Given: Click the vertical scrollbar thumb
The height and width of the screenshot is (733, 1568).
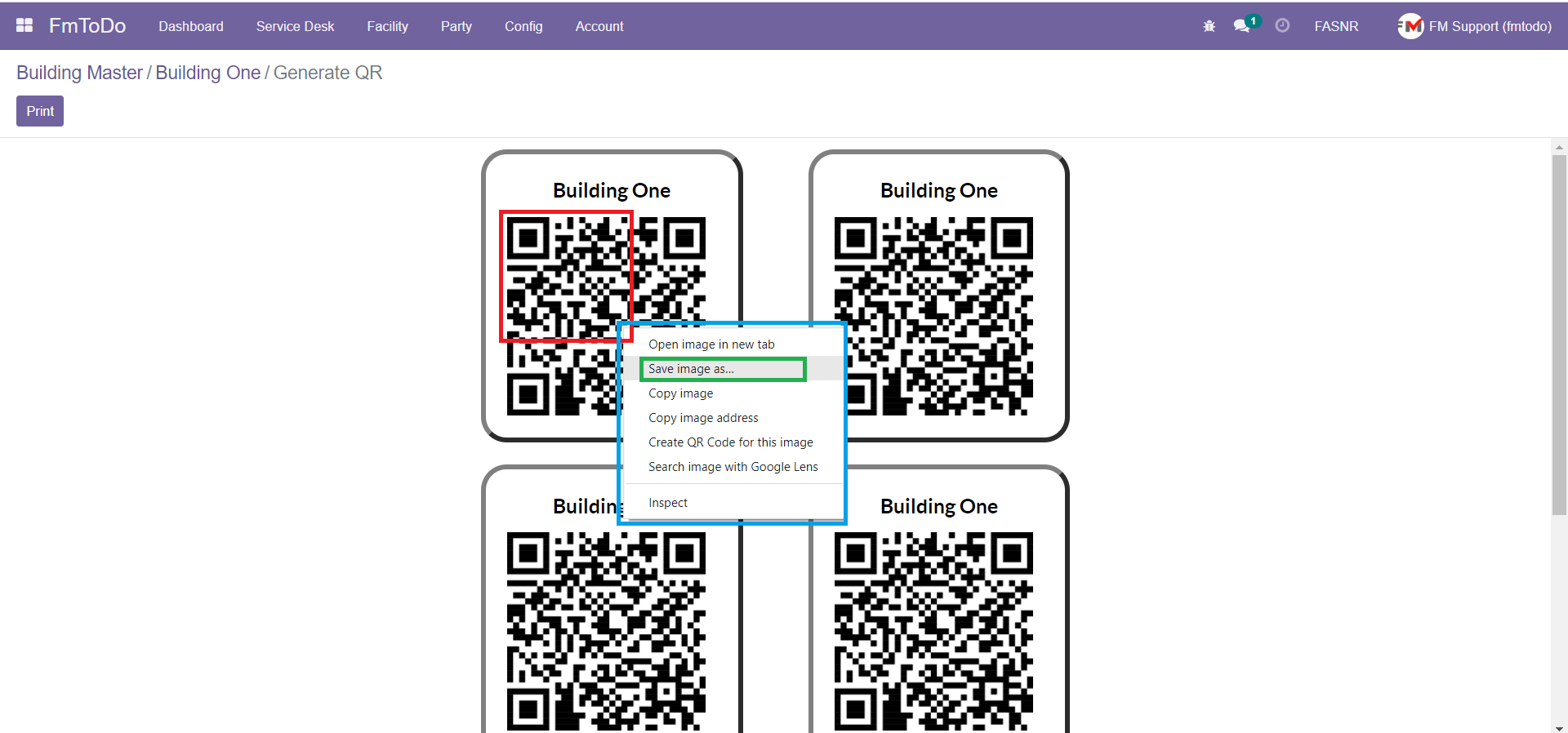Looking at the screenshot, I should (x=1559, y=335).
